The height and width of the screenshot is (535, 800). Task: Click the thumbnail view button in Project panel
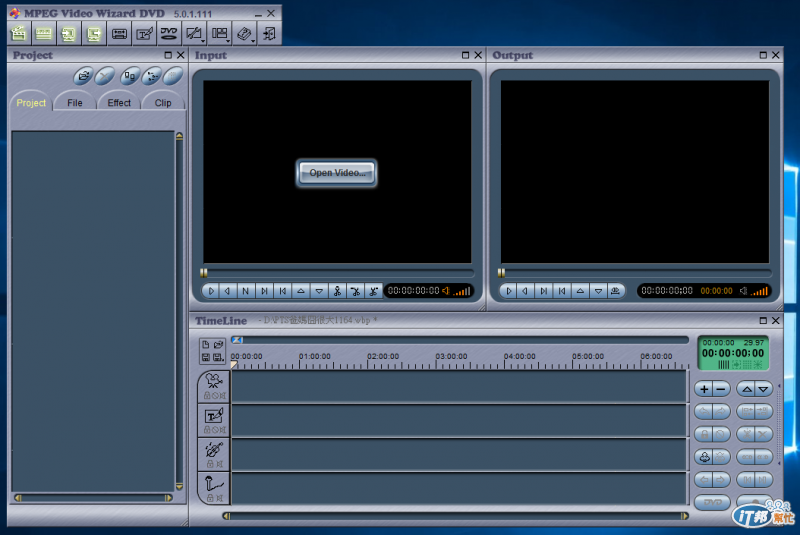tap(130, 77)
